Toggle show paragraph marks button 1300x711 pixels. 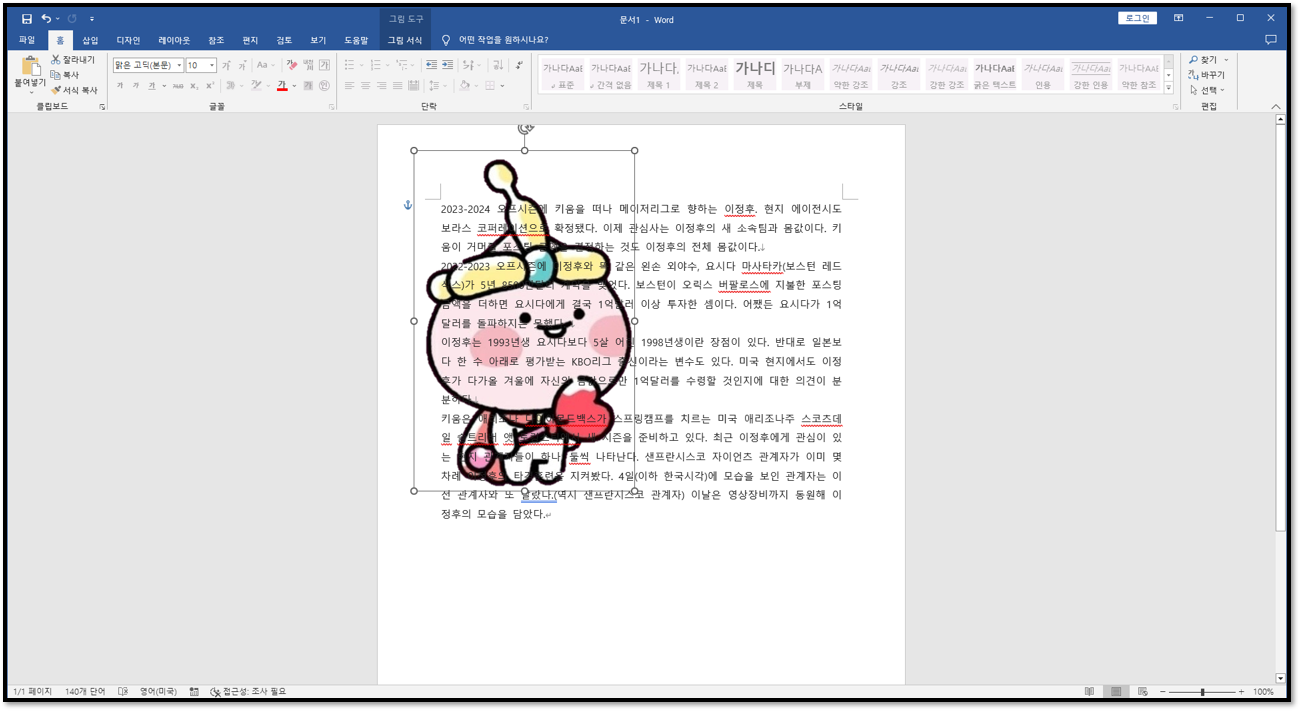click(518, 65)
